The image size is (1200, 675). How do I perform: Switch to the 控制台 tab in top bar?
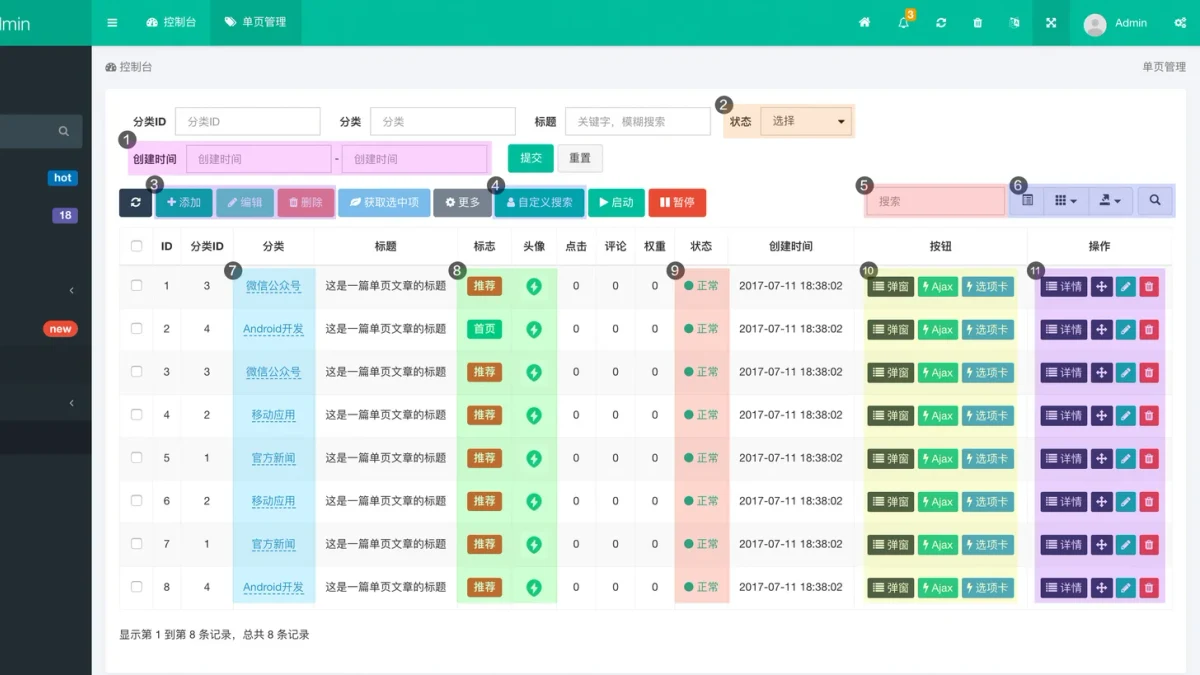point(171,22)
